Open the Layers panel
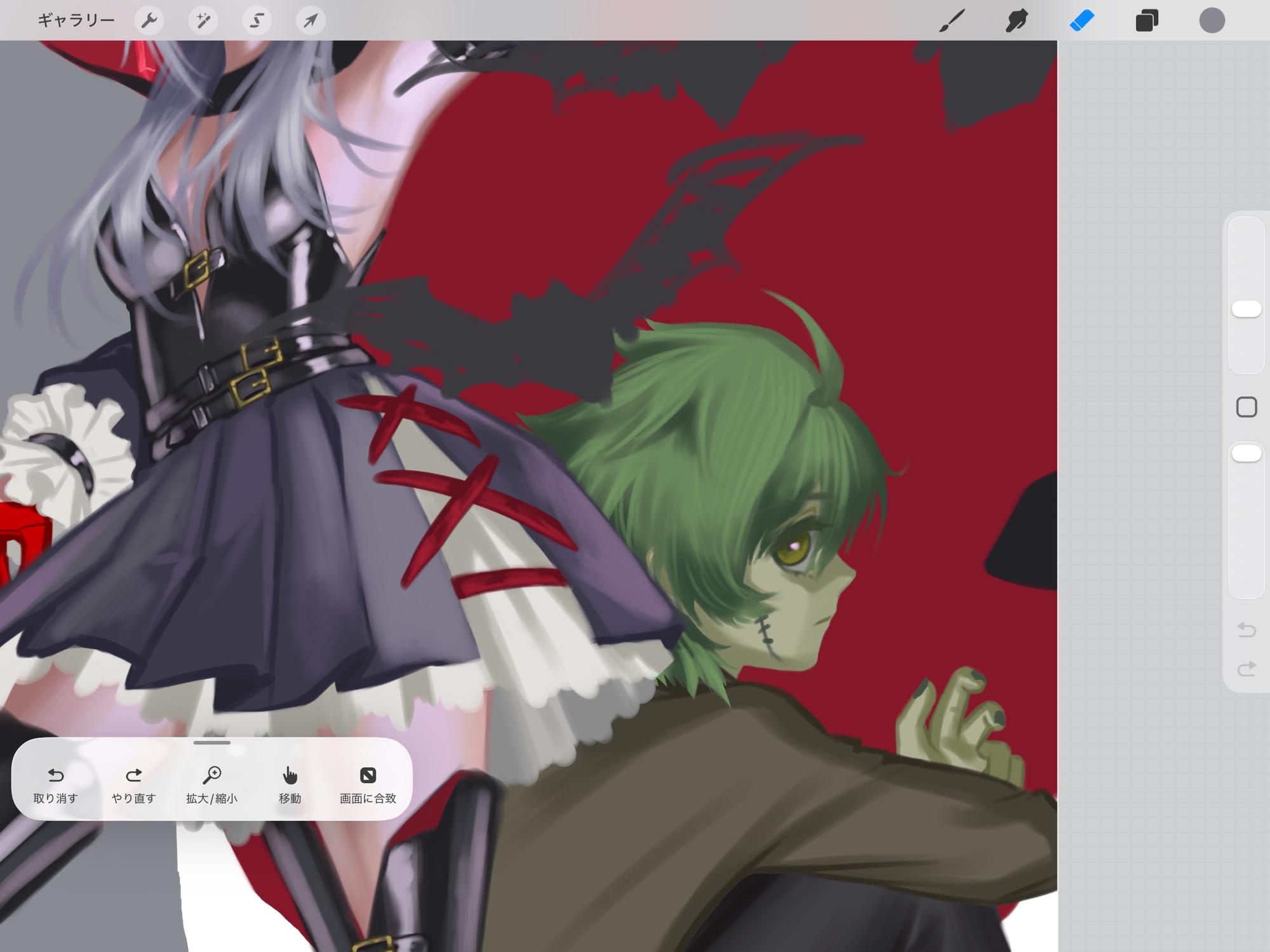 [1147, 20]
